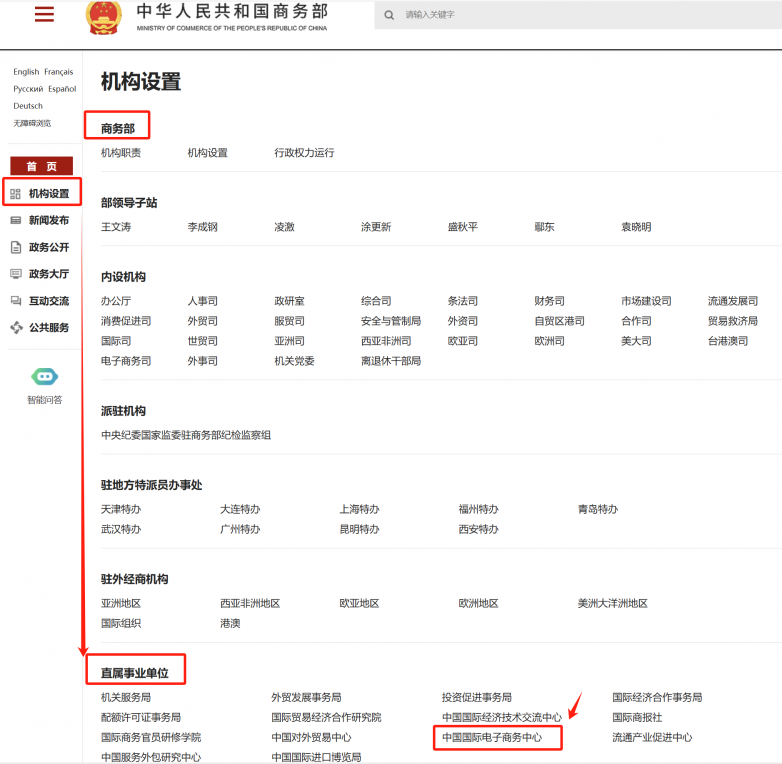Open 无障碍浏览 accessibility mode link
The height and width of the screenshot is (764, 782).
pyautogui.click(x=32, y=123)
